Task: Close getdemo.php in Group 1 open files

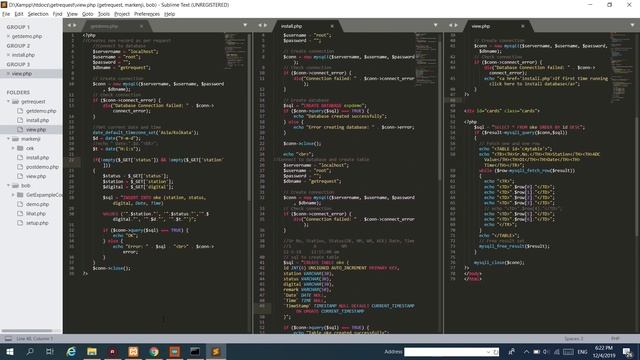Action: [x=8, y=36]
